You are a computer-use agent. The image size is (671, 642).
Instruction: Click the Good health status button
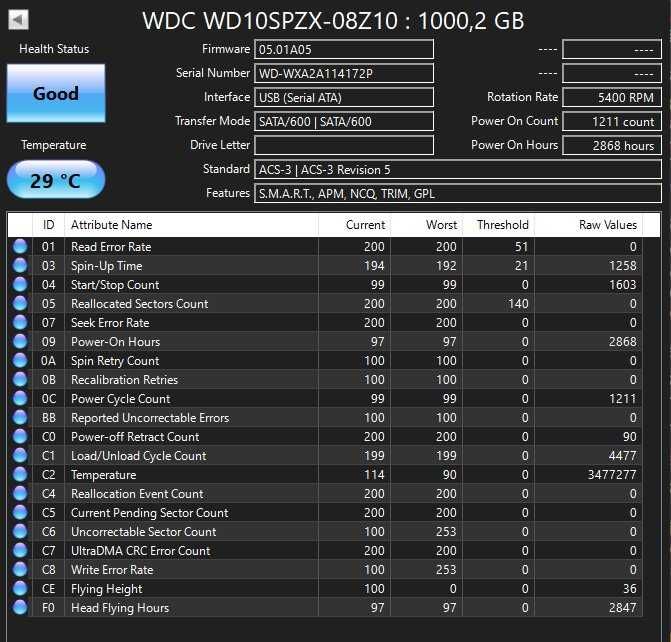tap(56, 93)
